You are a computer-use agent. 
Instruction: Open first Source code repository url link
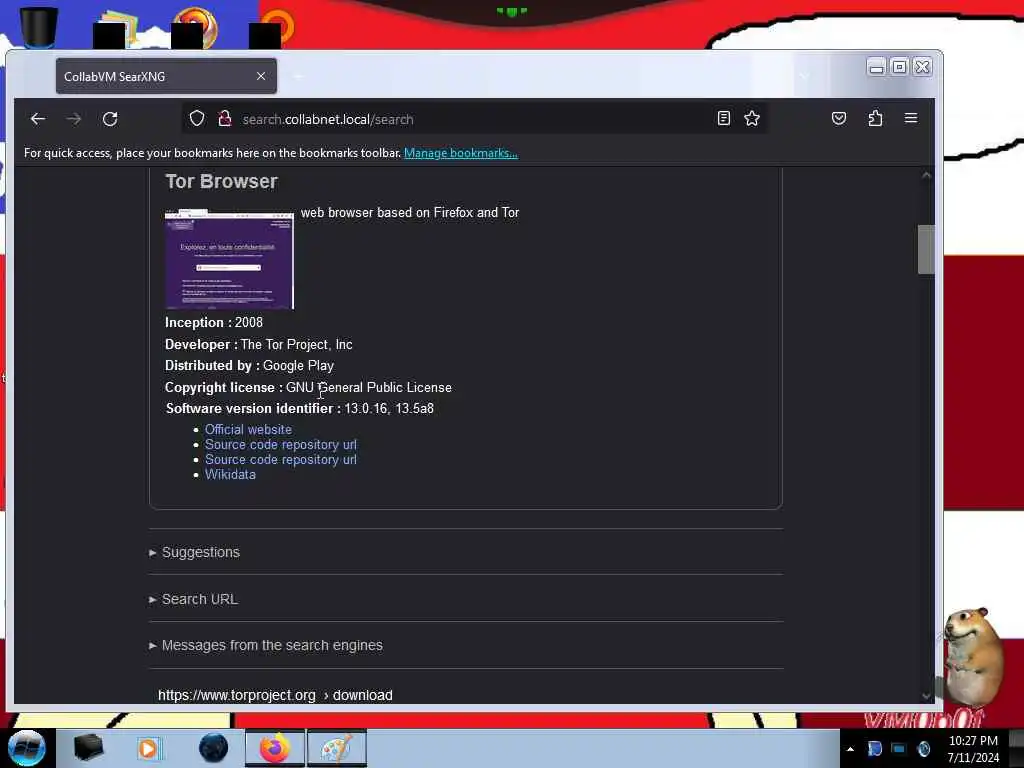pos(281,445)
